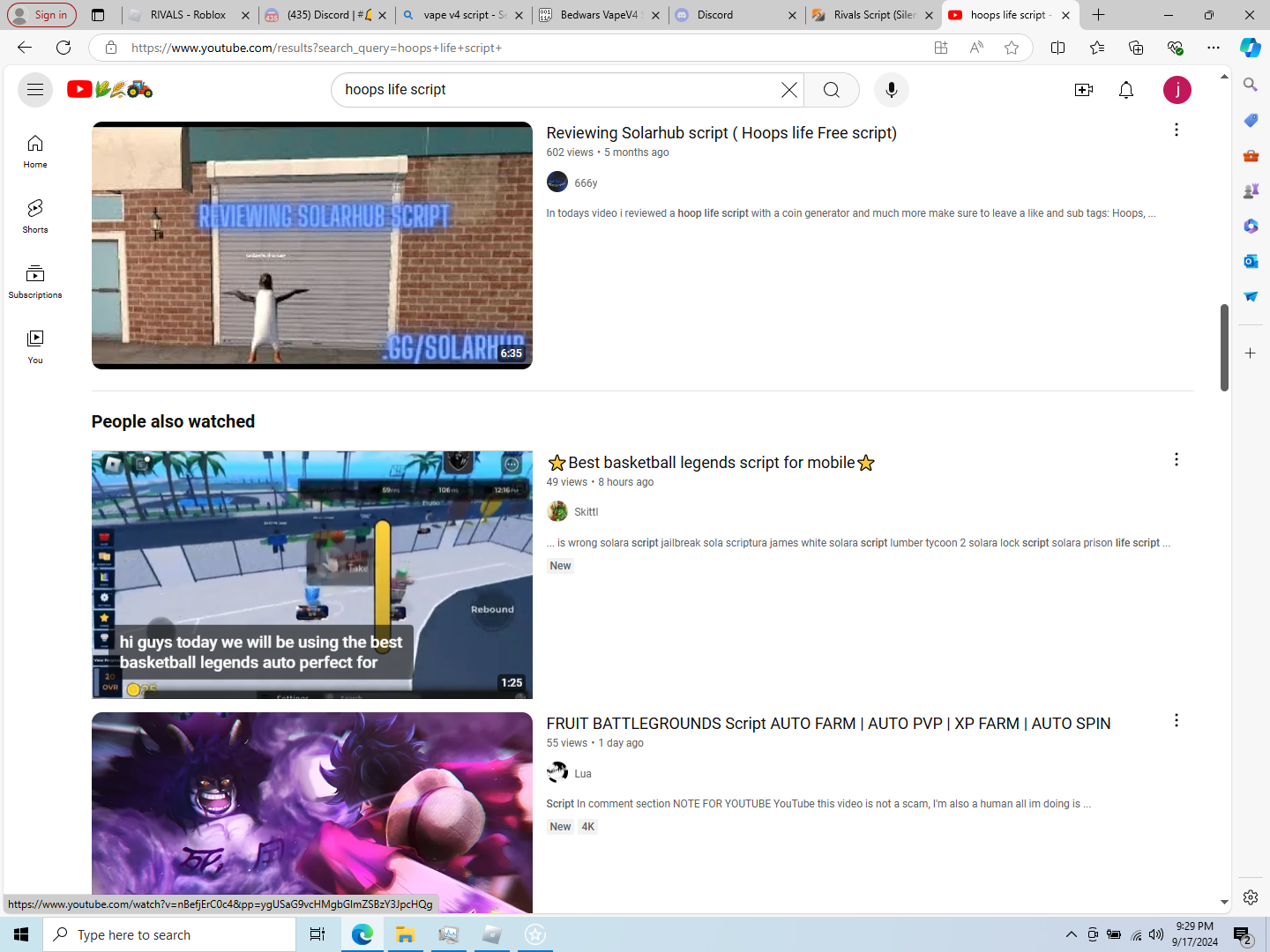The height and width of the screenshot is (952, 1270).
Task: Play the basketball legends thumbnail
Action: click(312, 575)
